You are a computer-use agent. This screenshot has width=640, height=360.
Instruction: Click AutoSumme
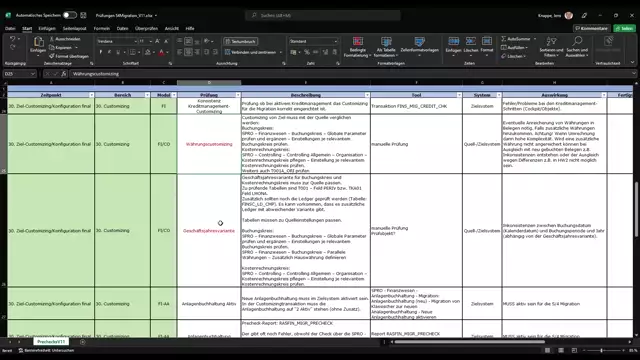(x=516, y=39)
